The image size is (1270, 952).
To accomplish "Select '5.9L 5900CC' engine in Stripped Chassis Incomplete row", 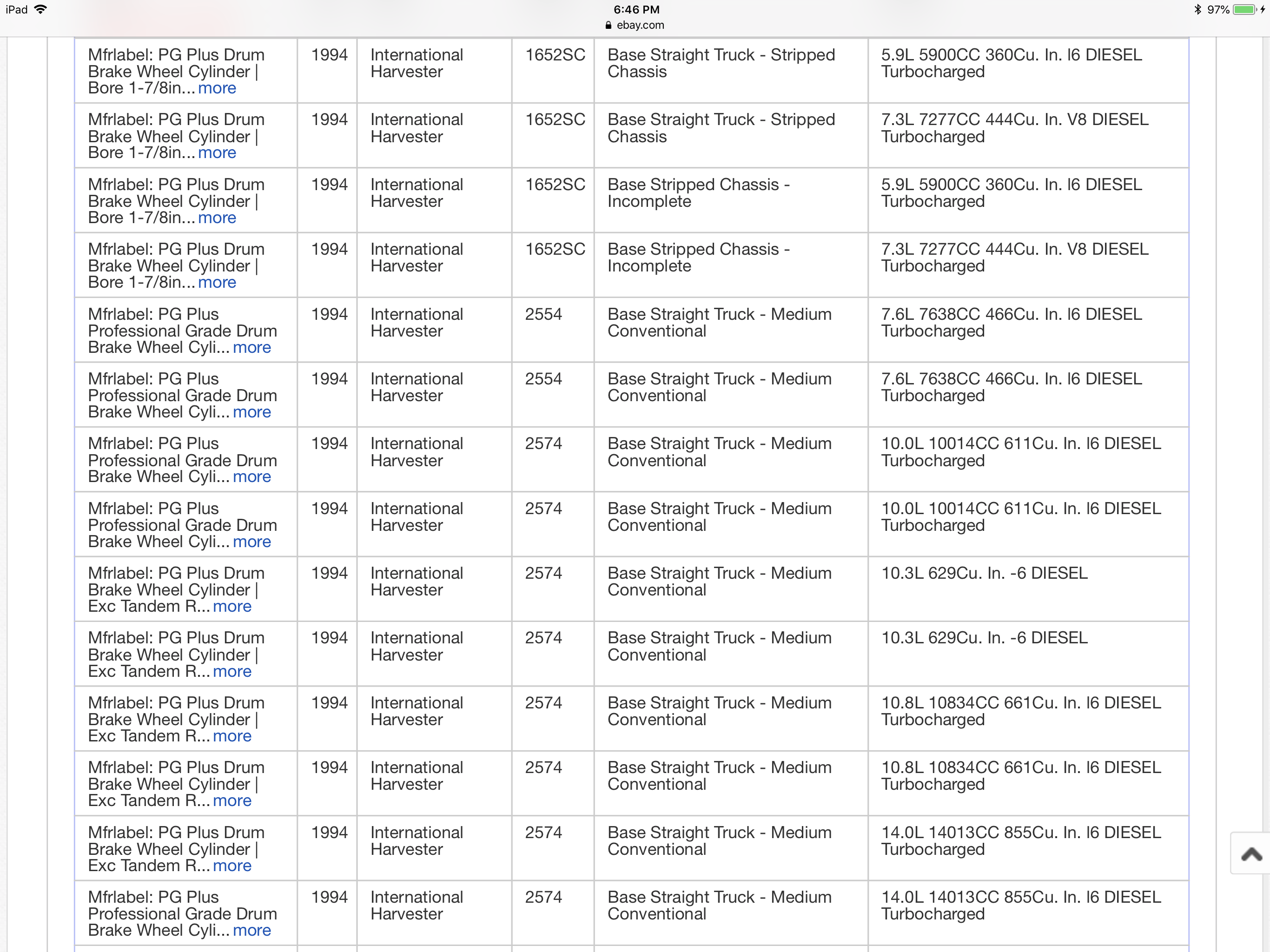I will click(1012, 193).
